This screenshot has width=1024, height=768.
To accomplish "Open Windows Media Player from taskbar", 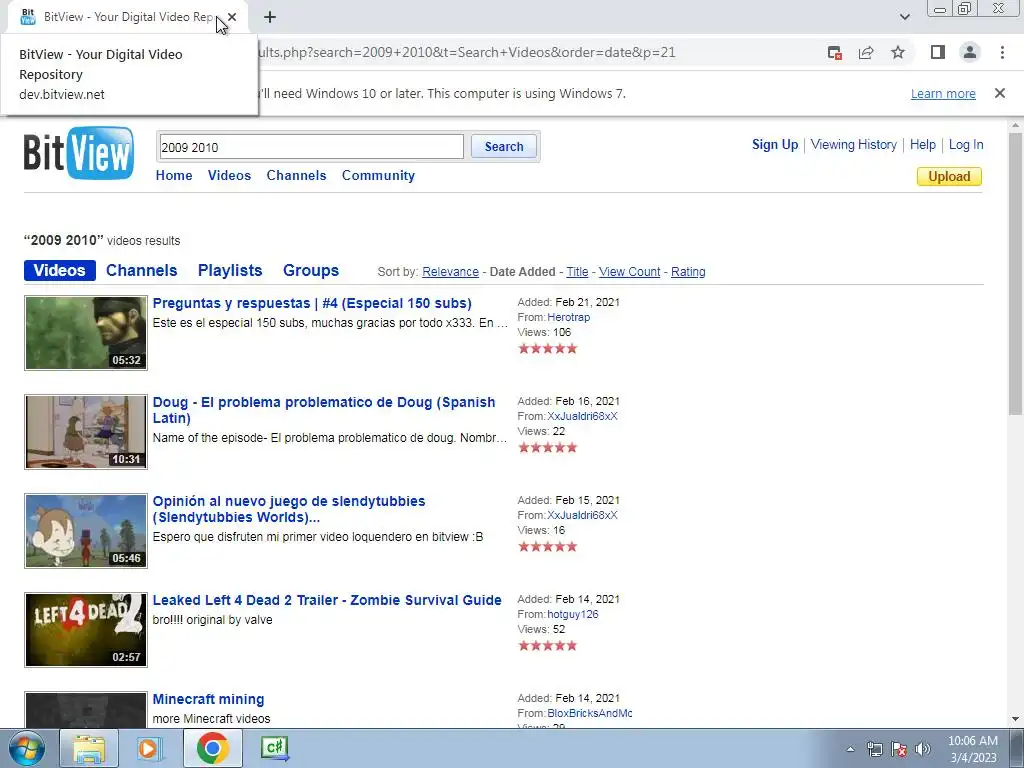I will [150, 748].
